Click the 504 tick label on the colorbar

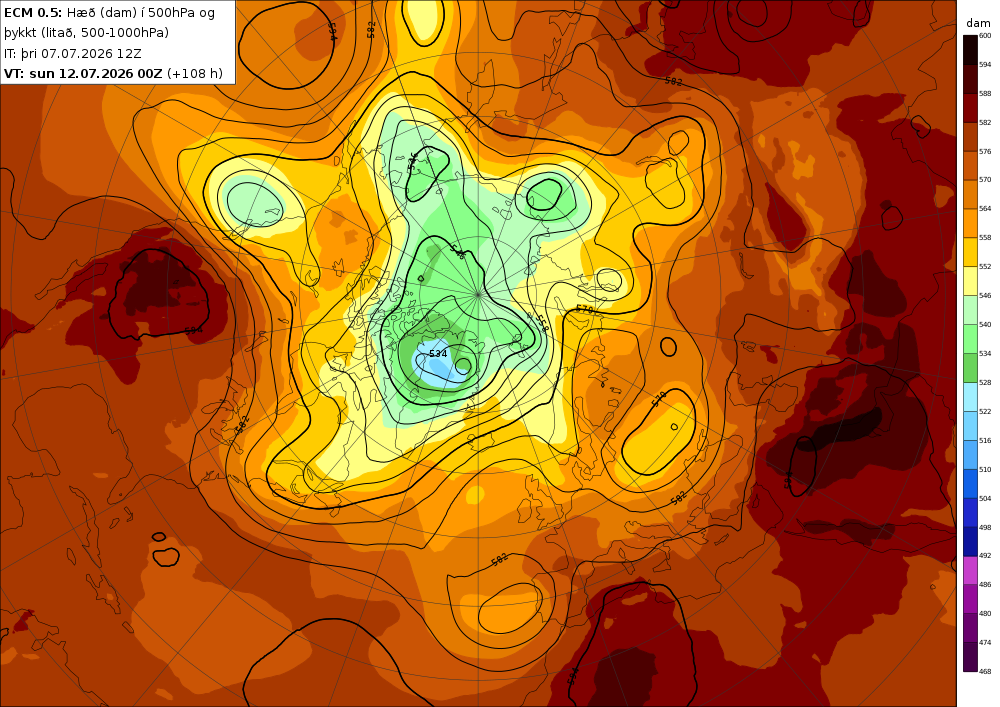coord(985,498)
